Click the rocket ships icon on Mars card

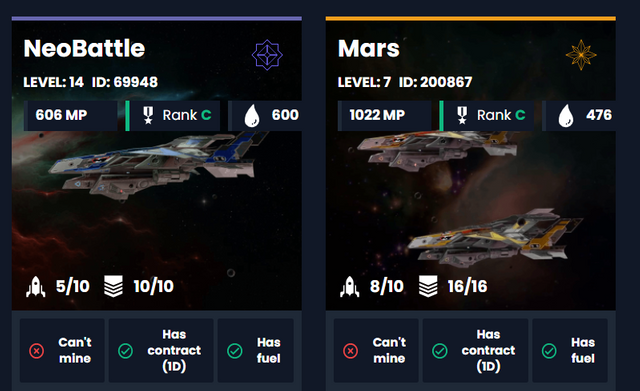pos(350,287)
